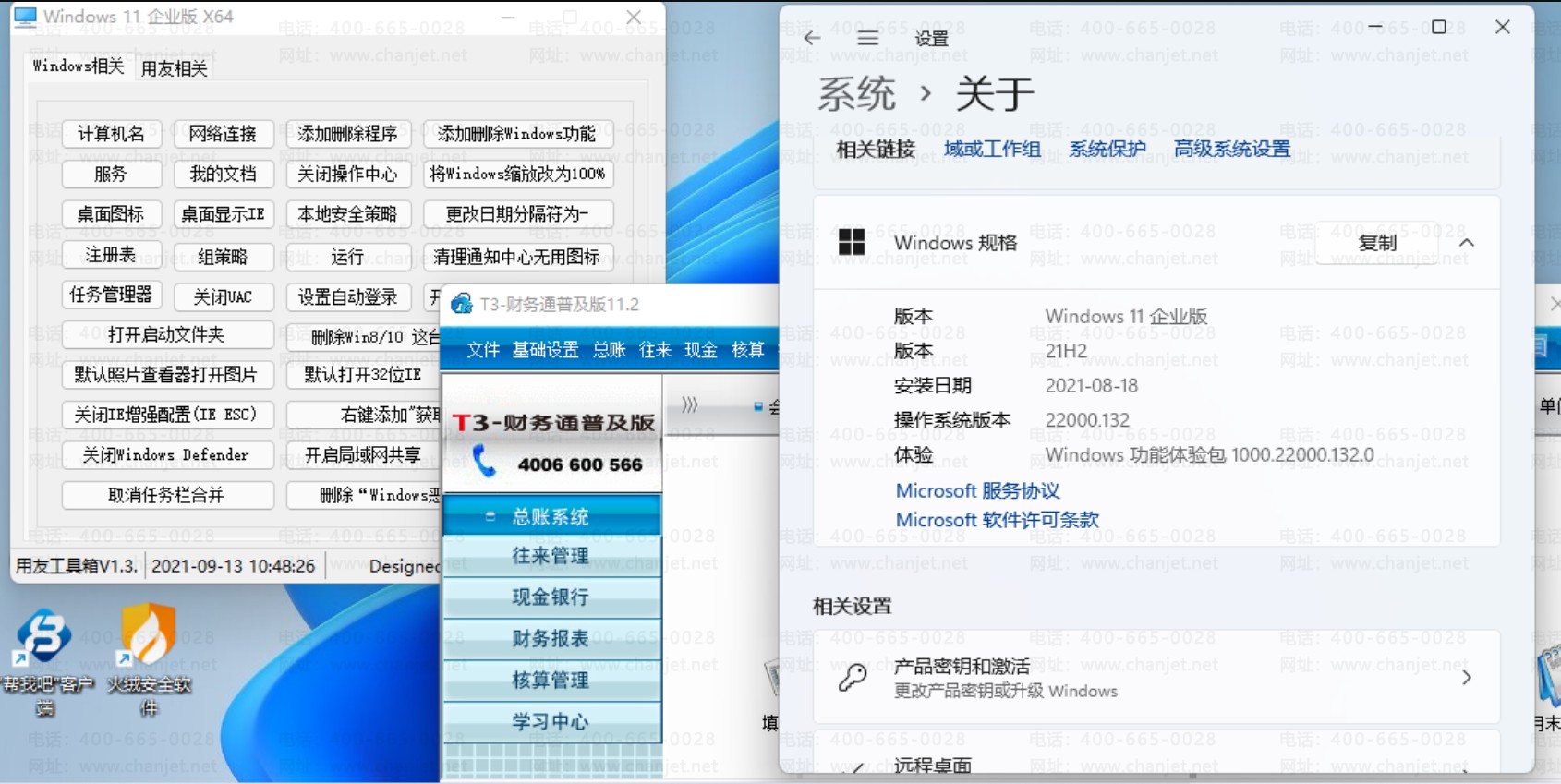Open the 核算 menu in T3

pos(747,349)
